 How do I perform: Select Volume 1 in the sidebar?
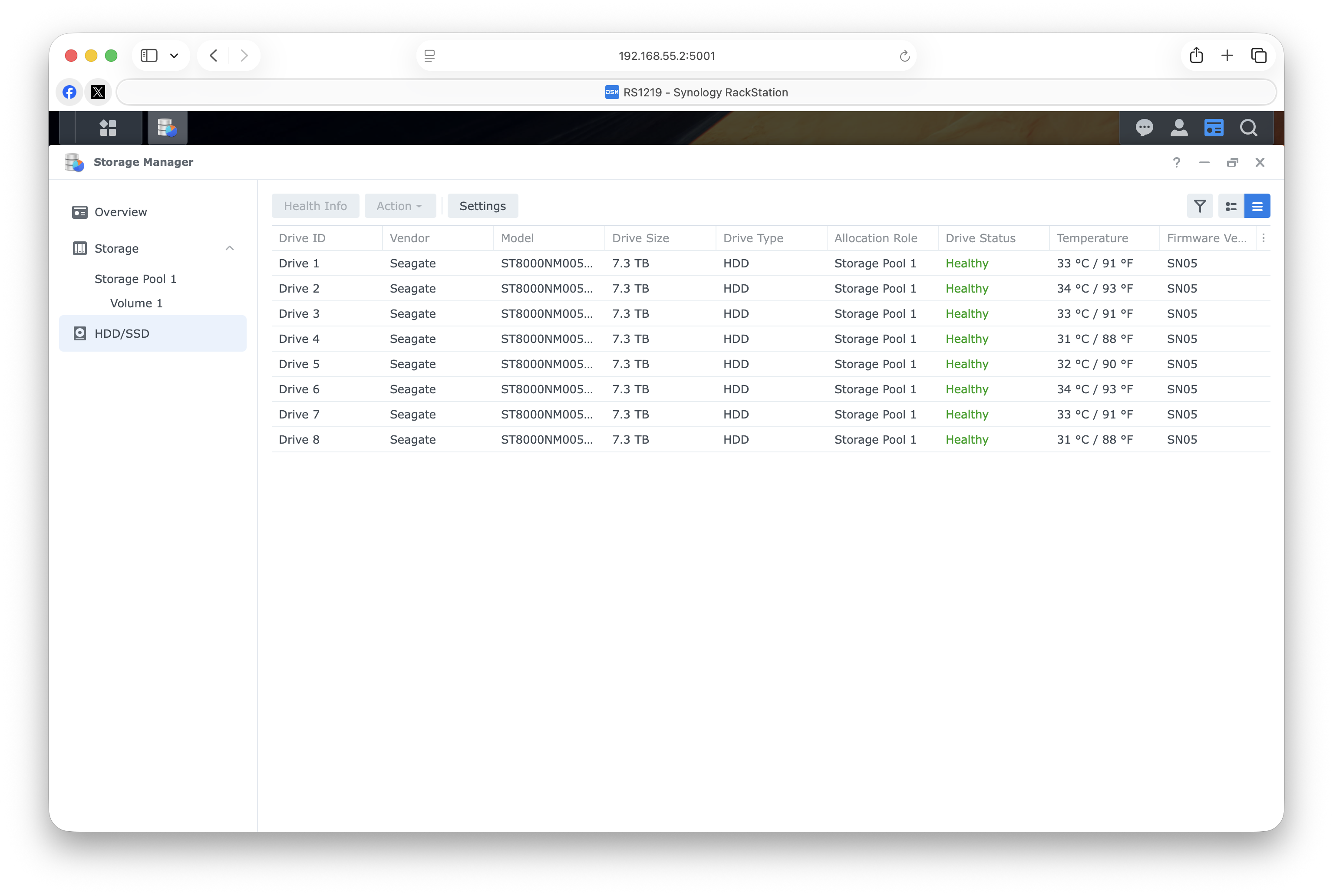pos(136,303)
